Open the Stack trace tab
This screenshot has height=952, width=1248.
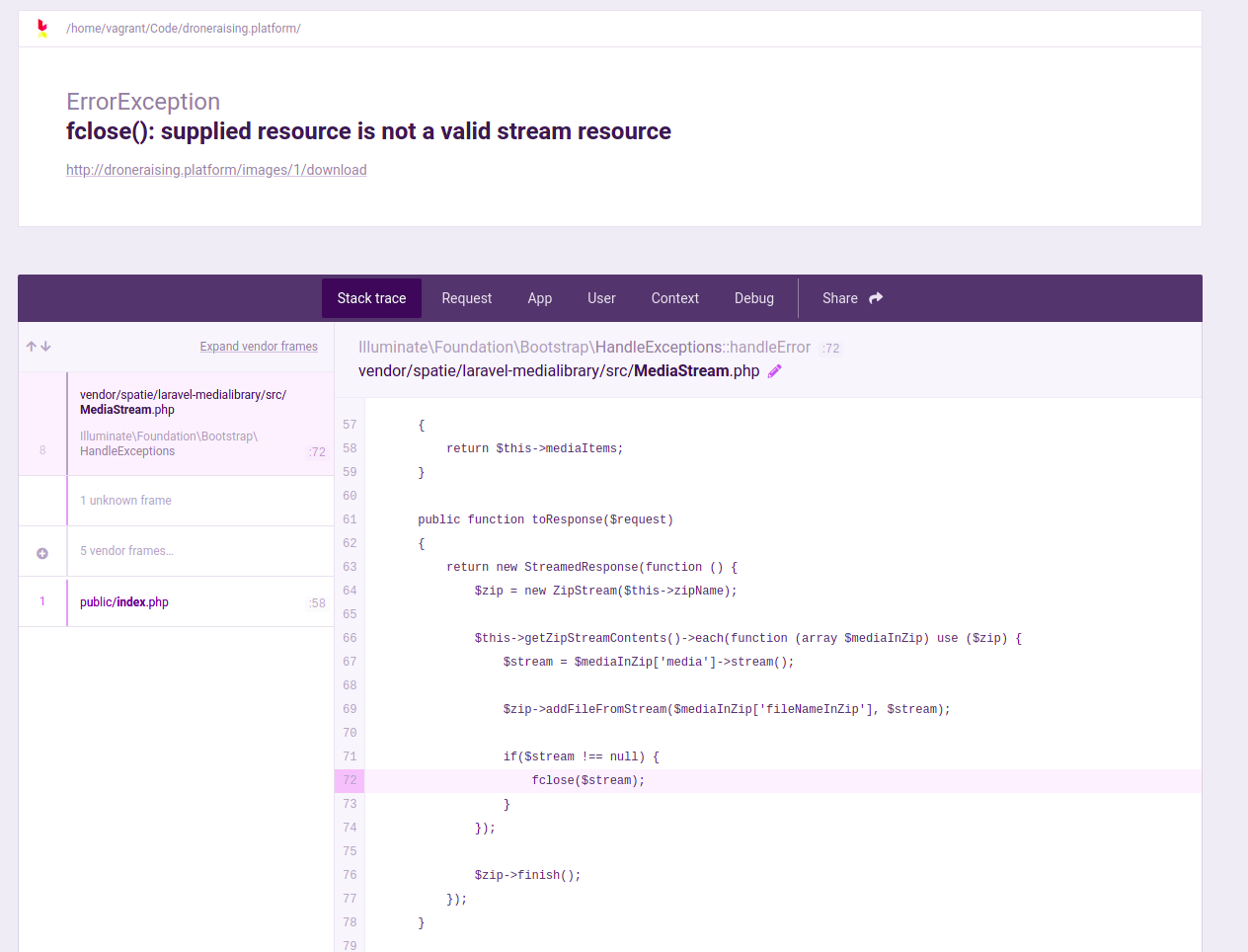click(x=371, y=298)
